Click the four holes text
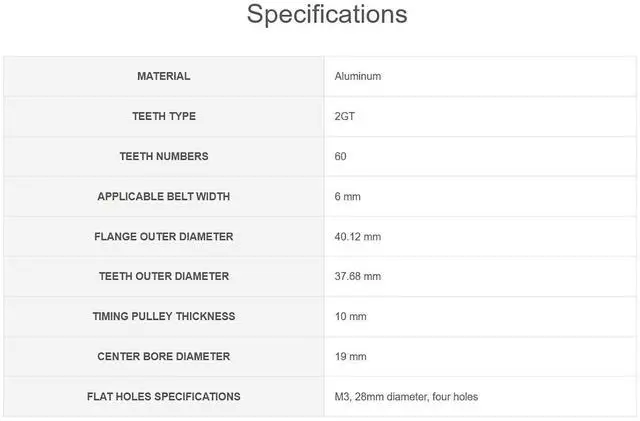 point(455,396)
